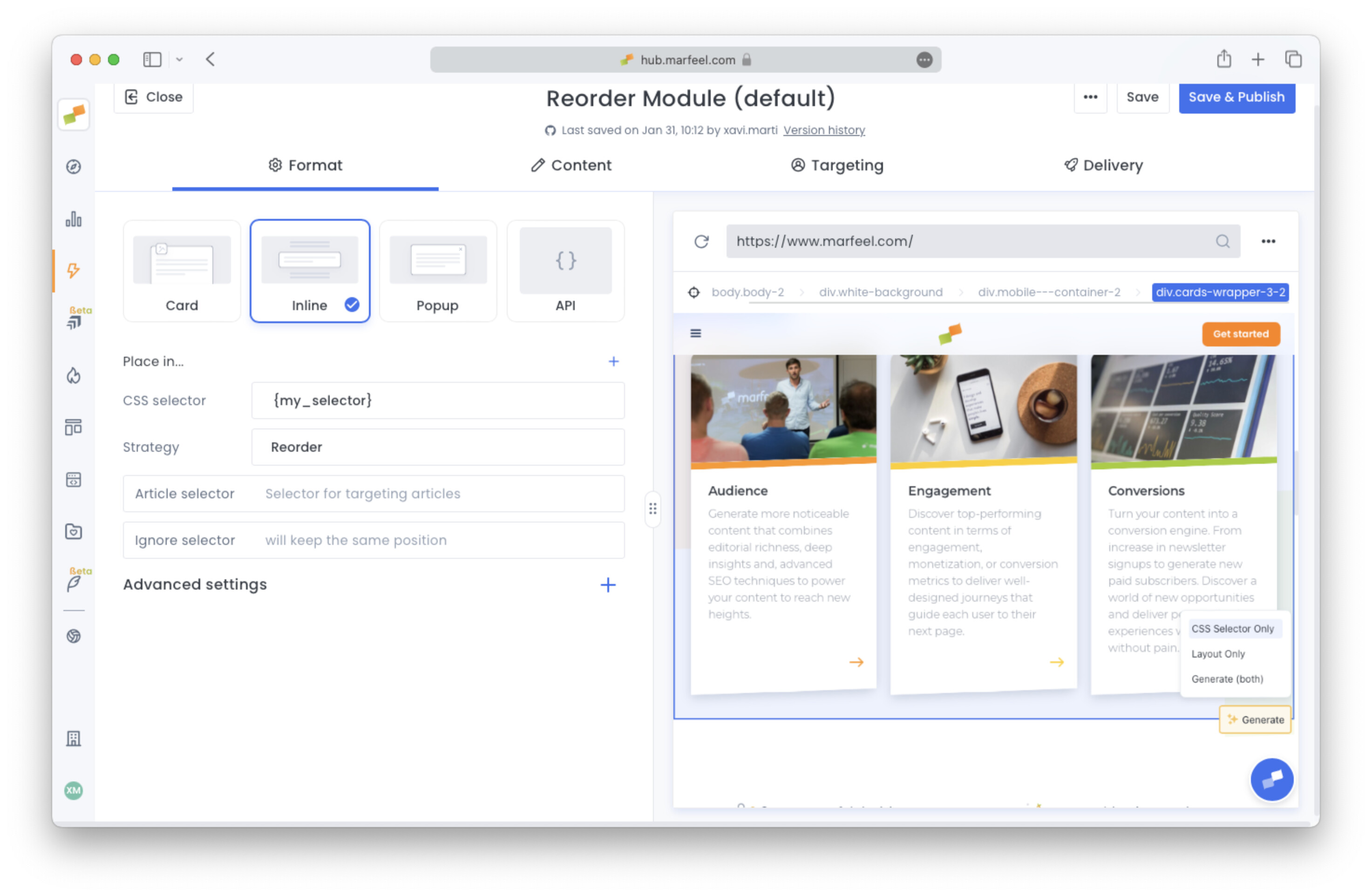Open the analytics bar chart sidebar icon

tap(73, 219)
